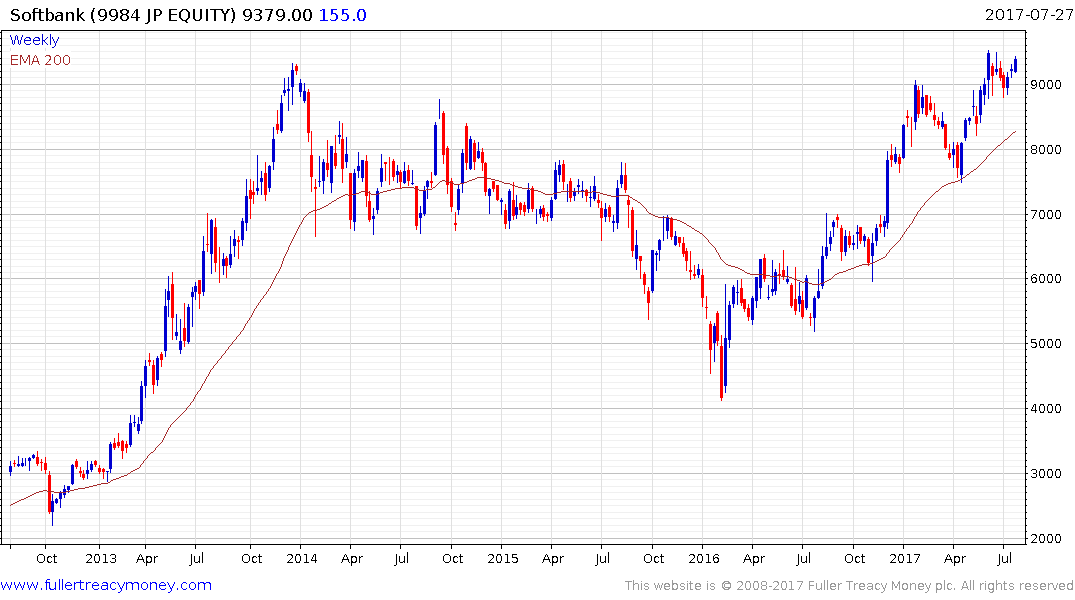Click the EMA 200 legend label
The height and width of the screenshot is (600, 1075).
[x=40, y=60]
